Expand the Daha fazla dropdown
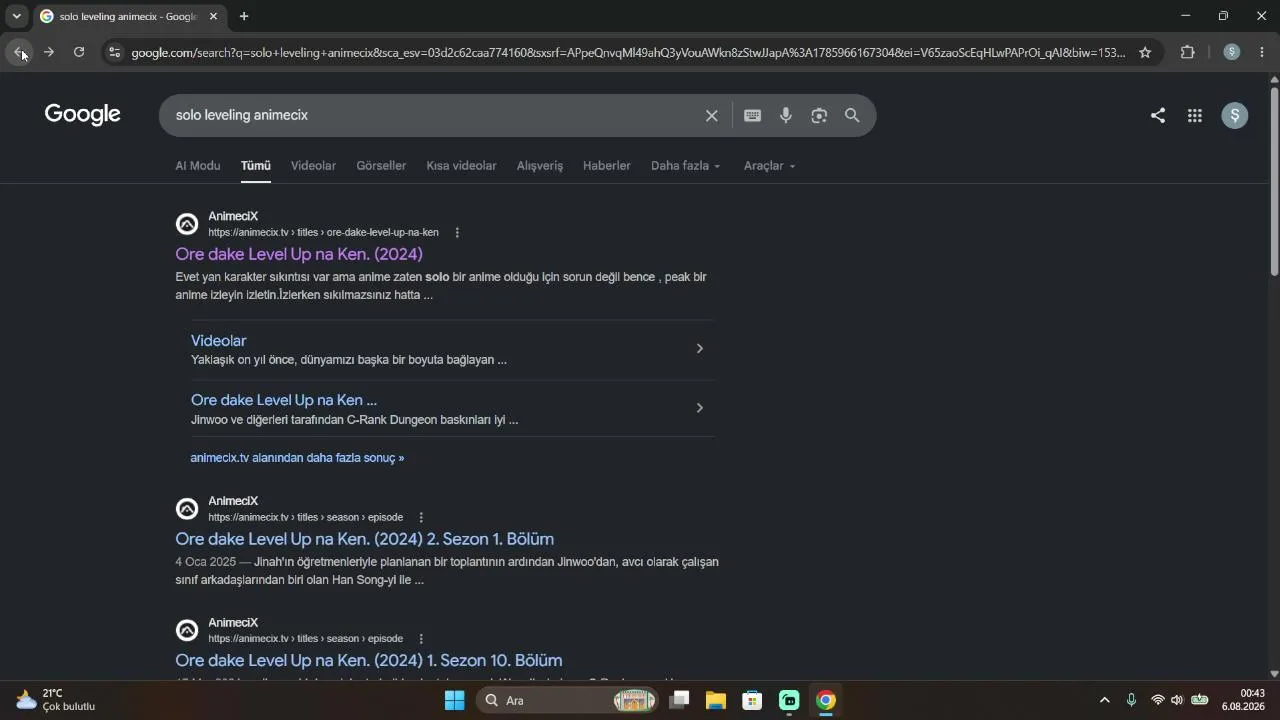 click(x=686, y=166)
